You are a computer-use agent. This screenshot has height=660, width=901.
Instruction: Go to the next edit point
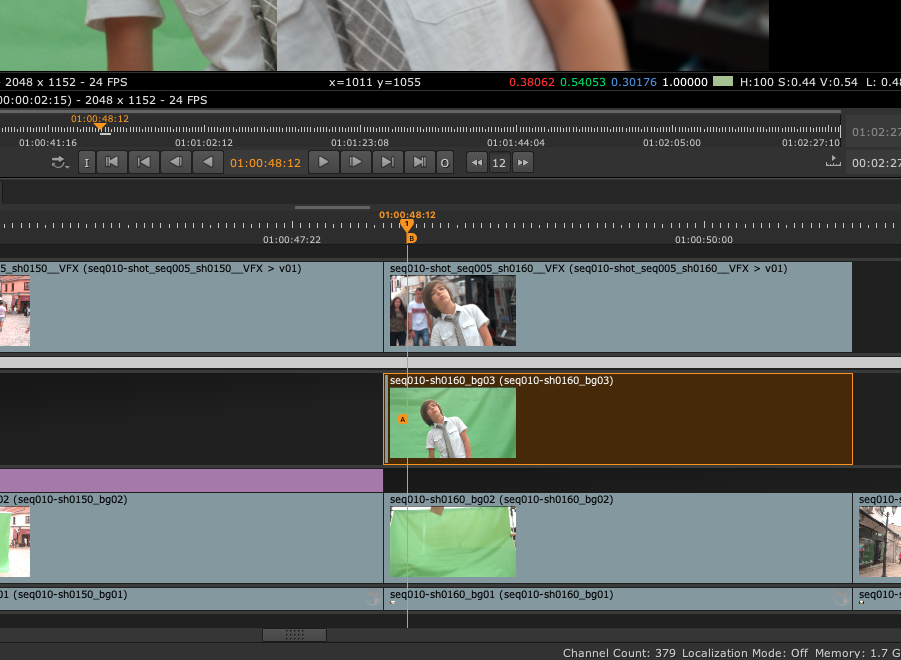tap(387, 162)
